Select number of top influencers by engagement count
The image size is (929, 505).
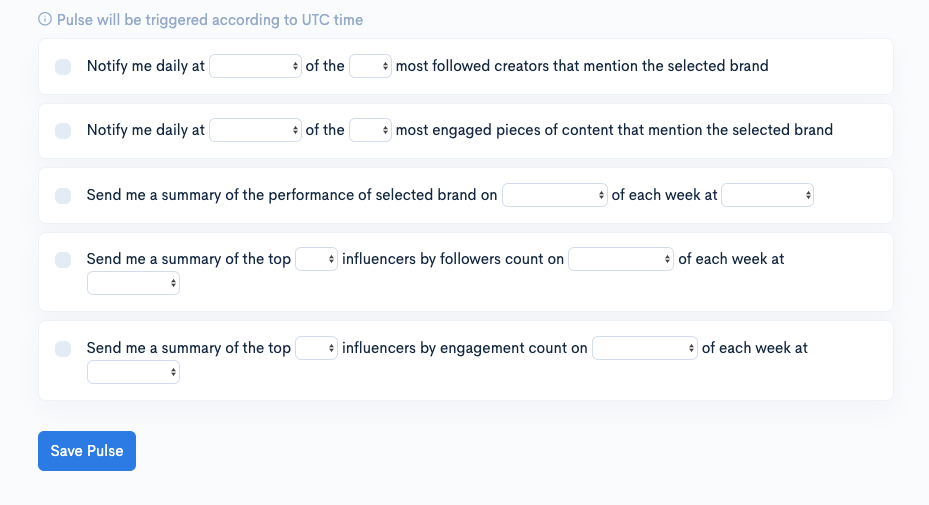click(316, 348)
